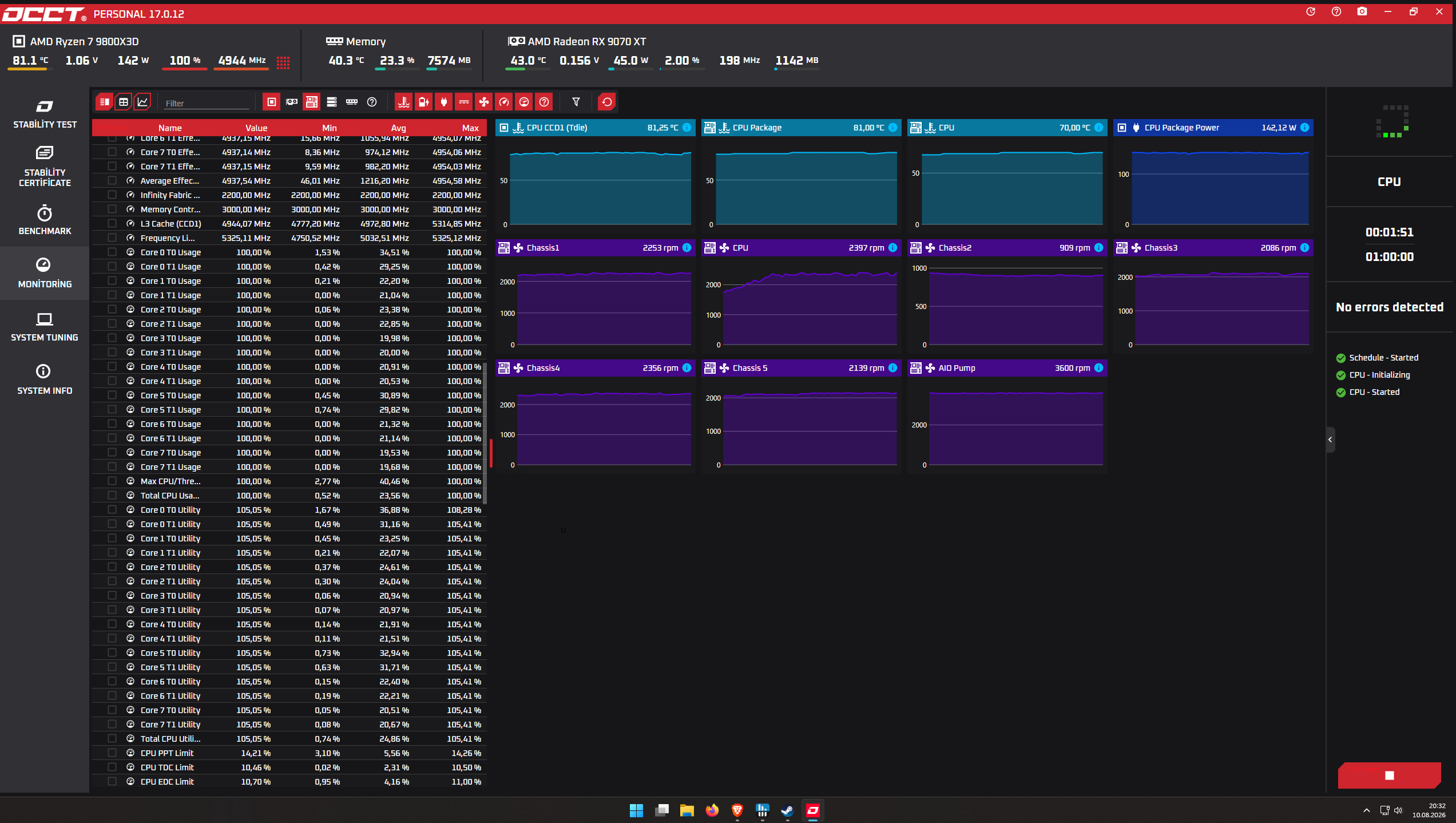Image resolution: width=1456 pixels, height=823 pixels.
Task: Switch to the table view layout
Action: coord(124,102)
